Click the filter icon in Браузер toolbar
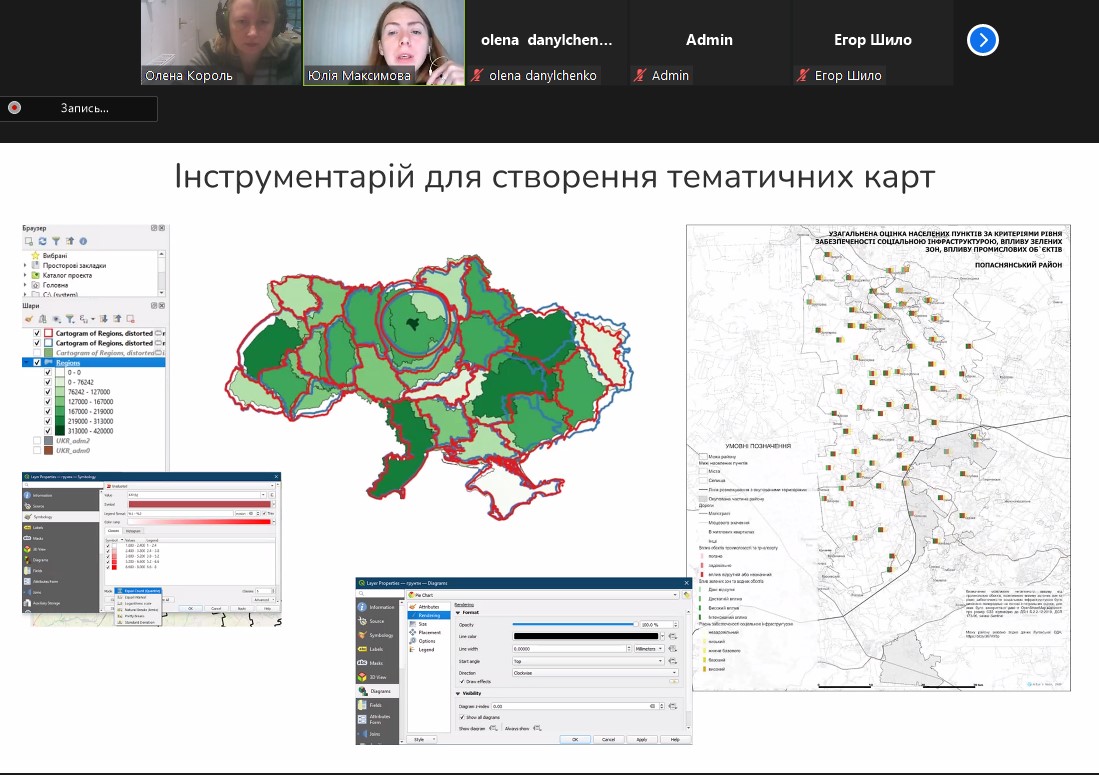 point(56,241)
